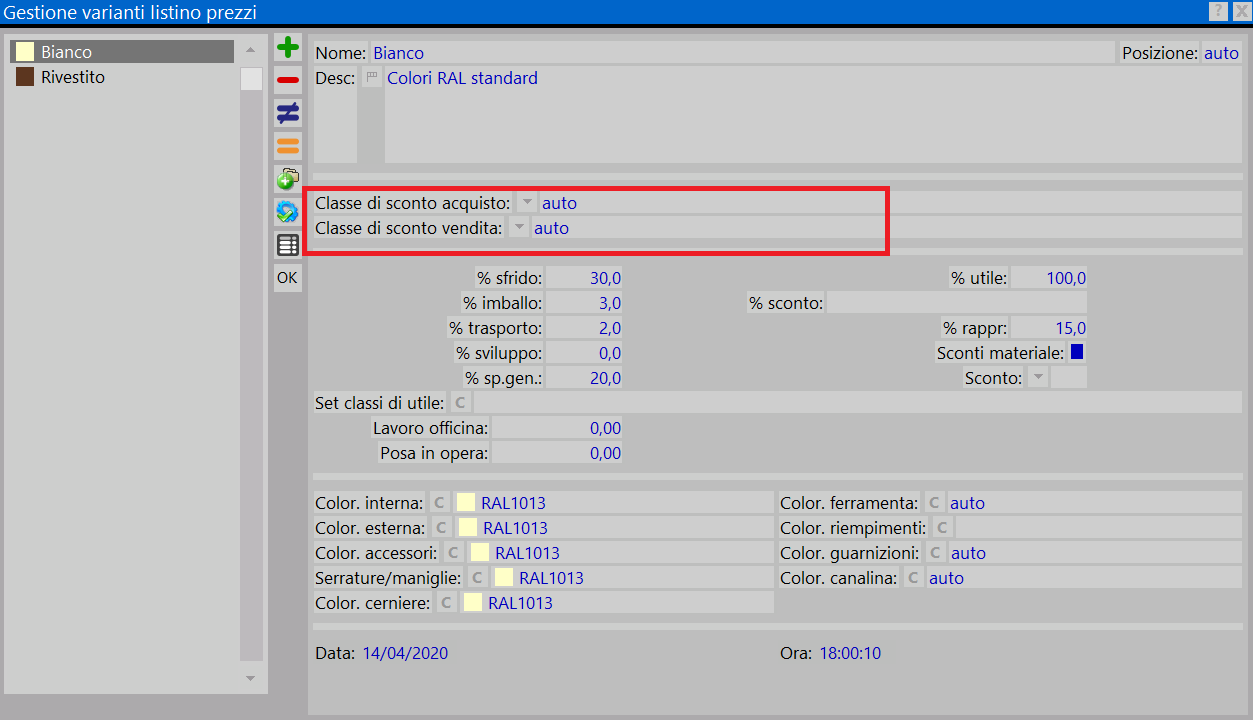Open Classe di sconto vendita dropdown
Screen dimensions: 1253x720
tap(519, 227)
